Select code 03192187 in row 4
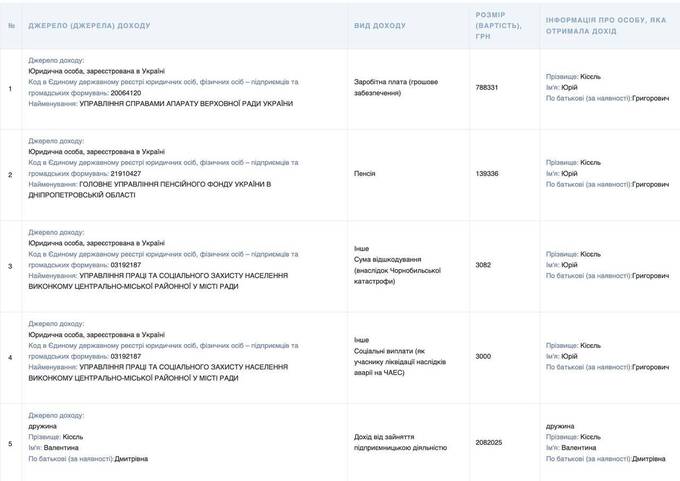Viewport: 680px width, 481px height. (x=126, y=357)
